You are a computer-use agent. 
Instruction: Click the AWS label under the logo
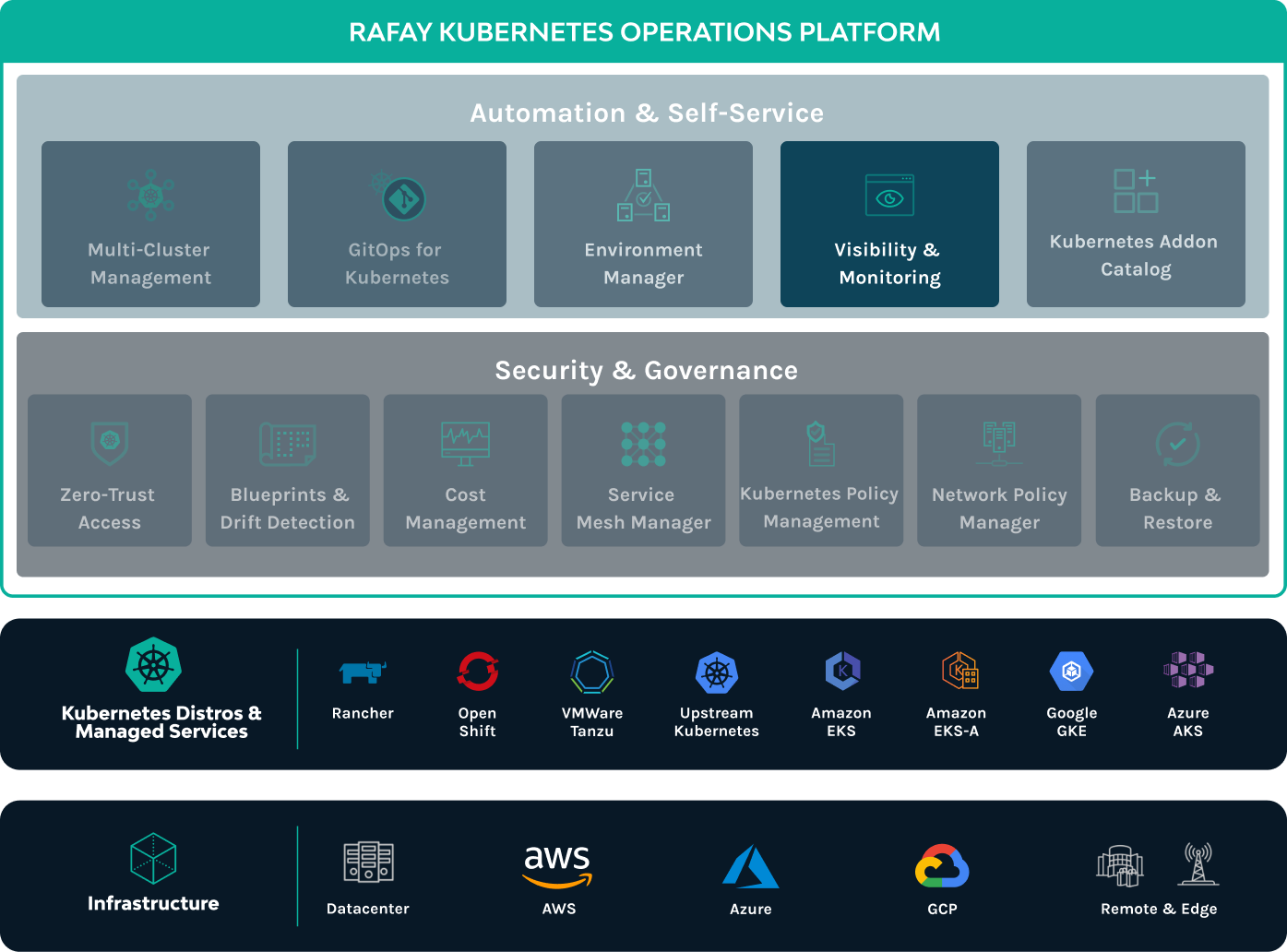(559, 909)
